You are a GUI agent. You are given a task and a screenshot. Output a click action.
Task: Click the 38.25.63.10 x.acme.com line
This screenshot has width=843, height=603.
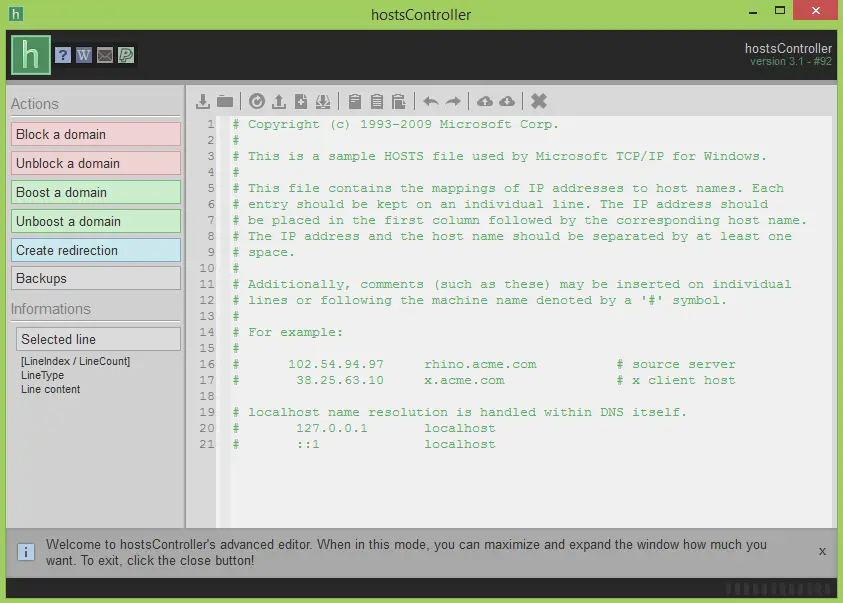(484, 381)
